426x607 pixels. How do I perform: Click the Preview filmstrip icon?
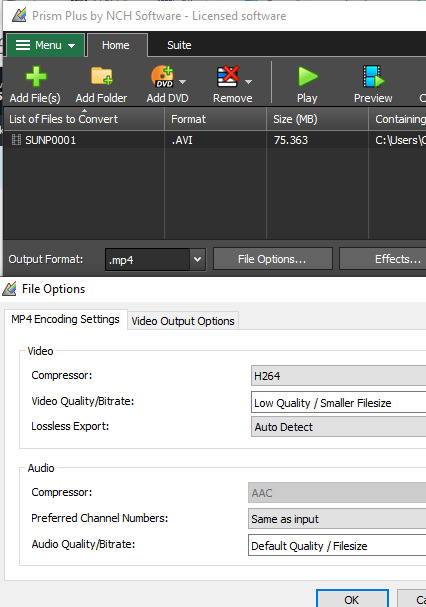click(x=373, y=76)
